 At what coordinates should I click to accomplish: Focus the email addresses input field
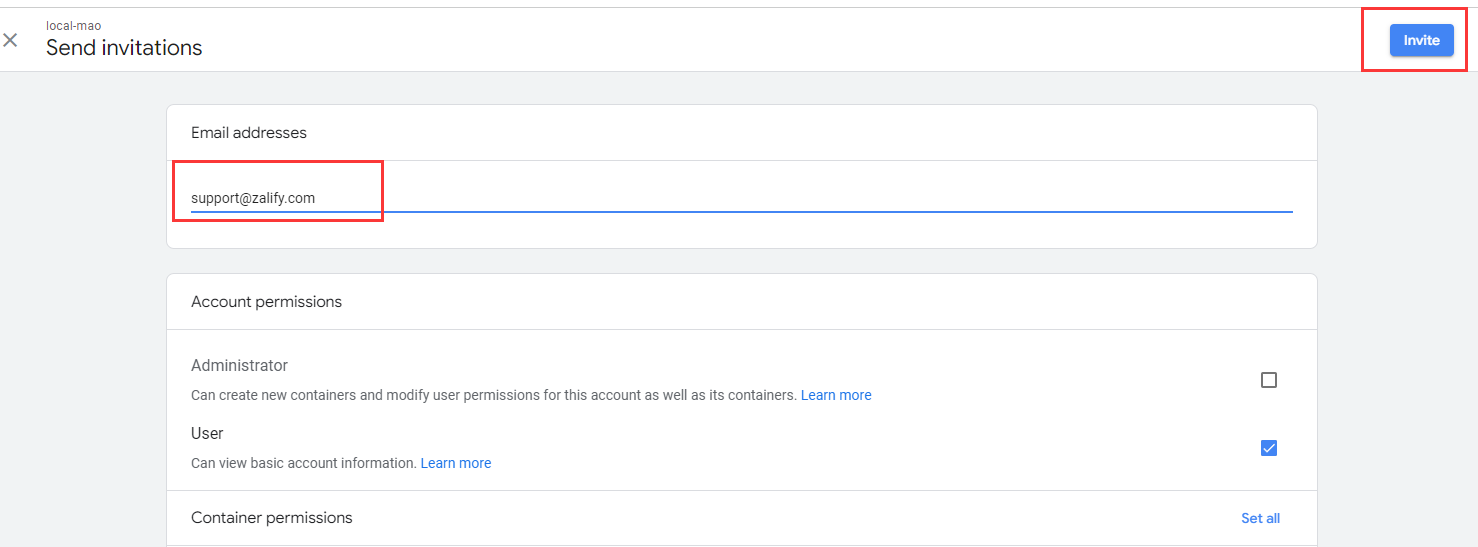pyautogui.click(x=740, y=198)
